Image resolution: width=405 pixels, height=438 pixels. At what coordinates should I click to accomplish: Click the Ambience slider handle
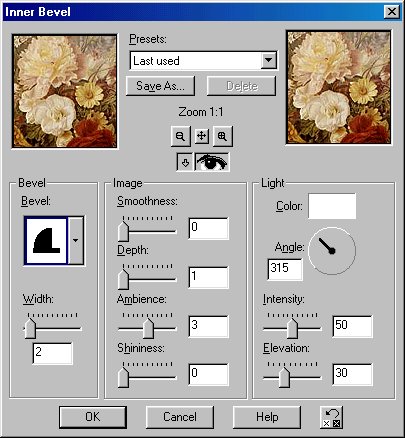[x=148, y=328]
